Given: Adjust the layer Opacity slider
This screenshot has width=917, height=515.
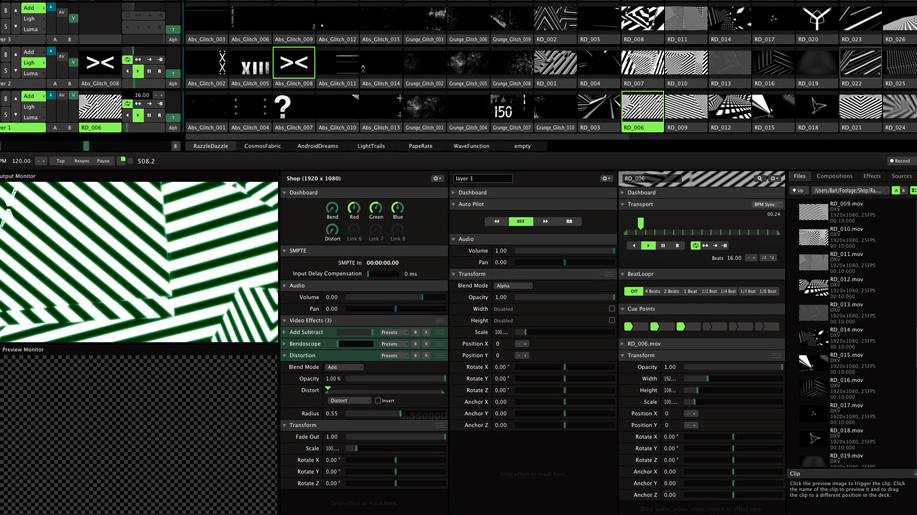Looking at the screenshot, I should [x=564, y=298].
